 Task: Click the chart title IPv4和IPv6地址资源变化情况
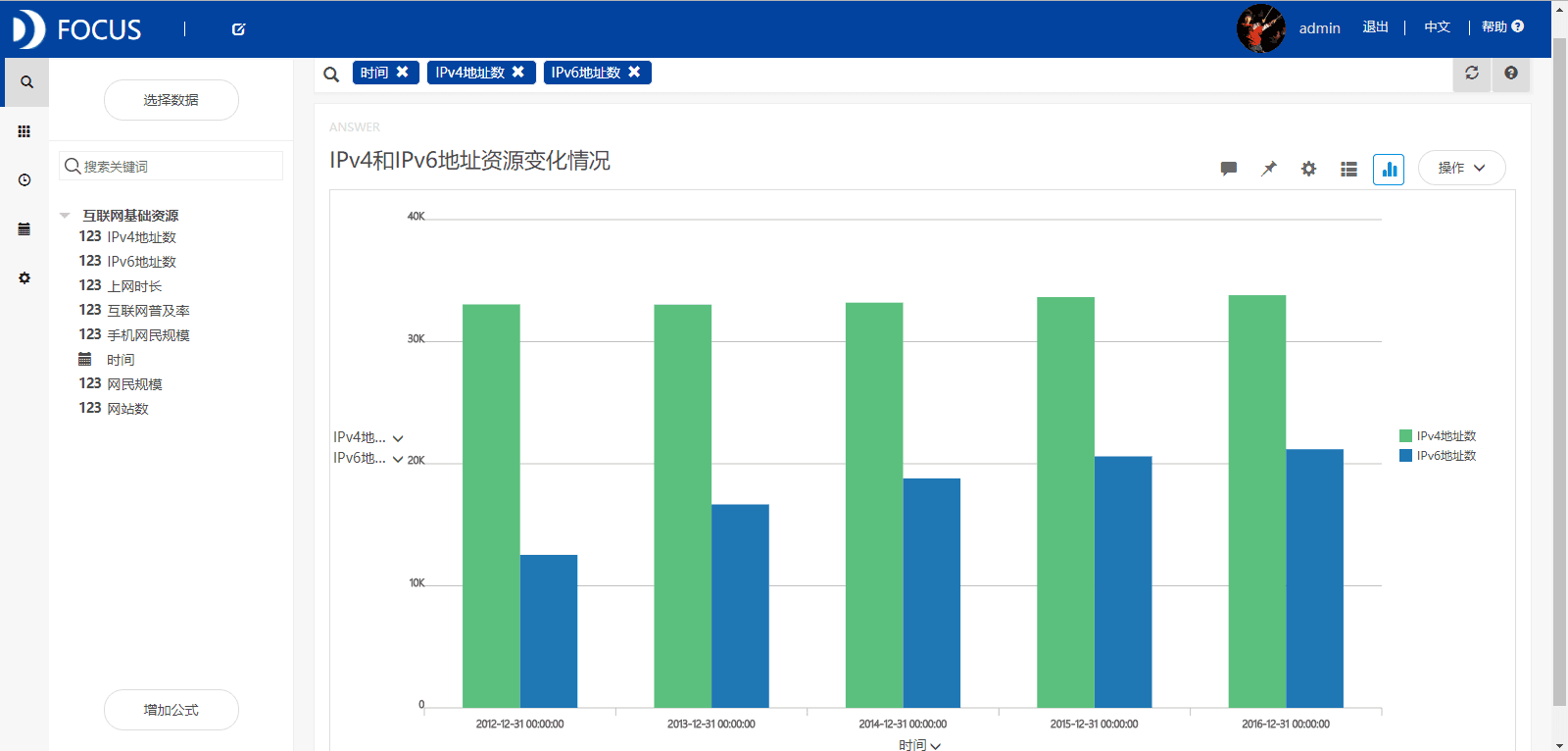click(x=469, y=161)
